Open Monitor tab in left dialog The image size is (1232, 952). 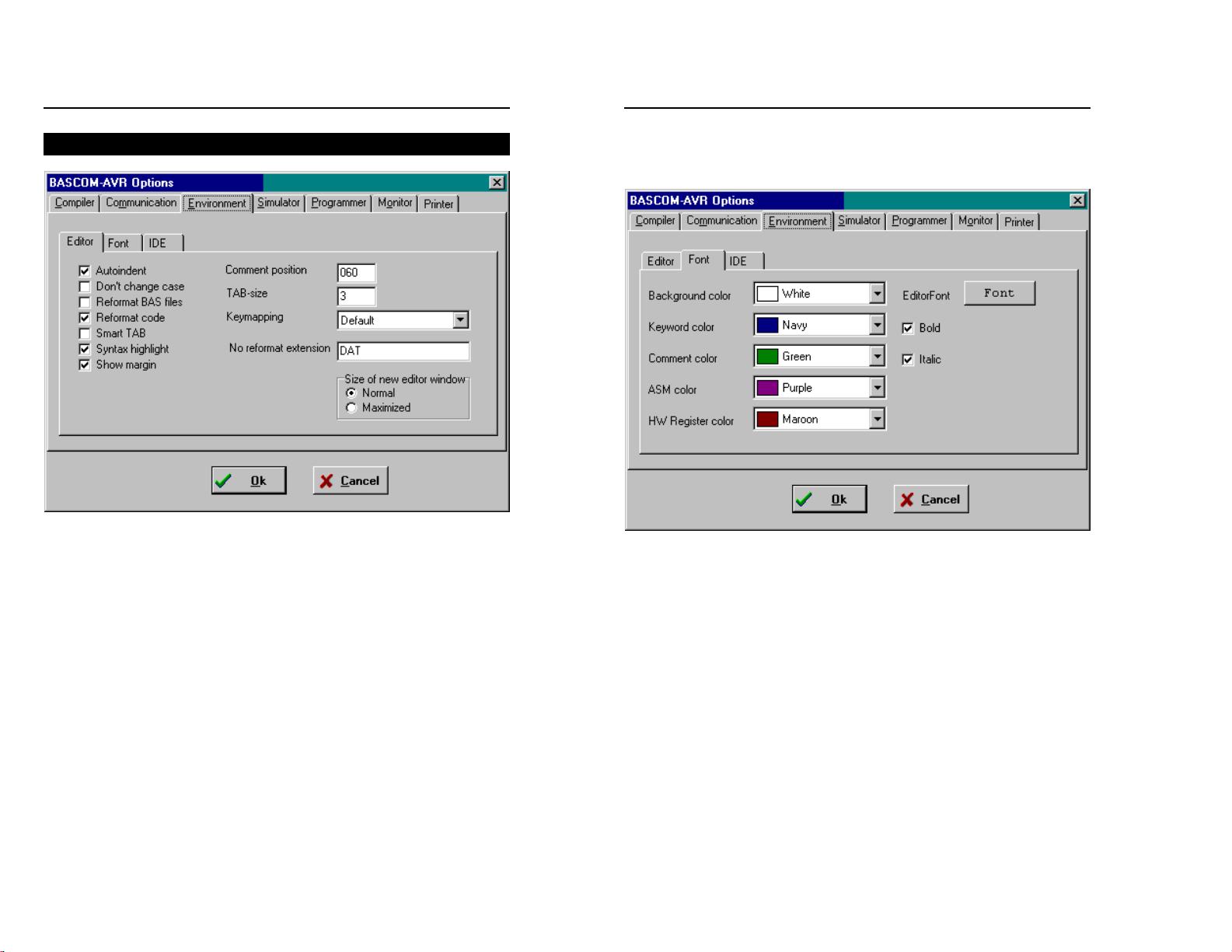tap(395, 203)
